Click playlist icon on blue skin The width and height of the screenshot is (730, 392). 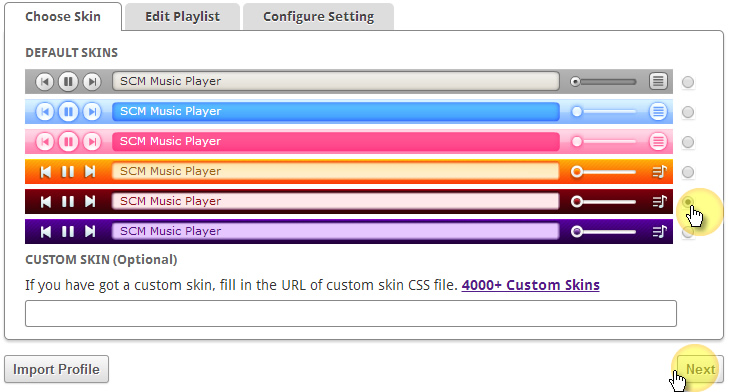point(658,112)
